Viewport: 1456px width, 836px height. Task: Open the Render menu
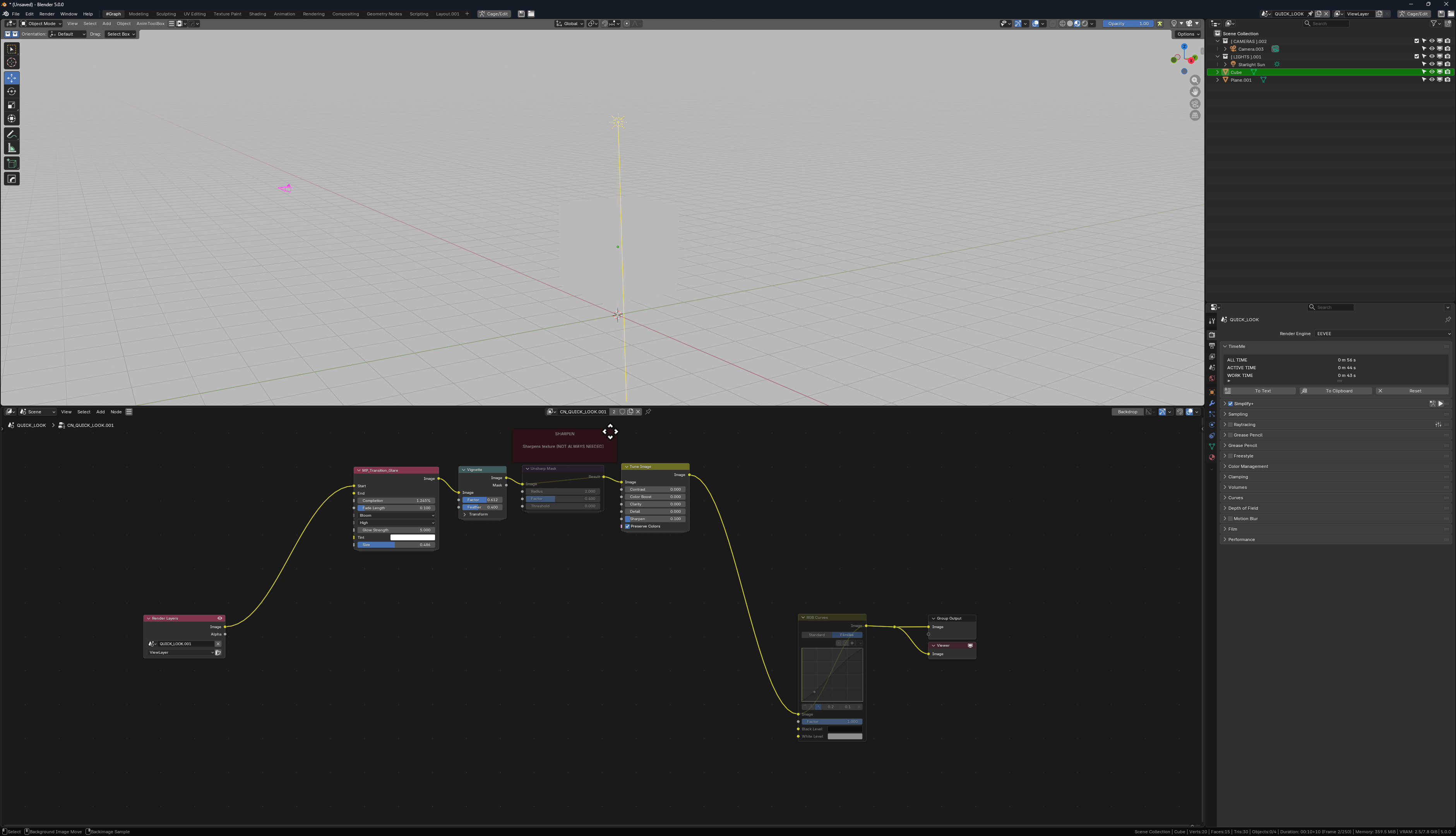click(x=47, y=14)
